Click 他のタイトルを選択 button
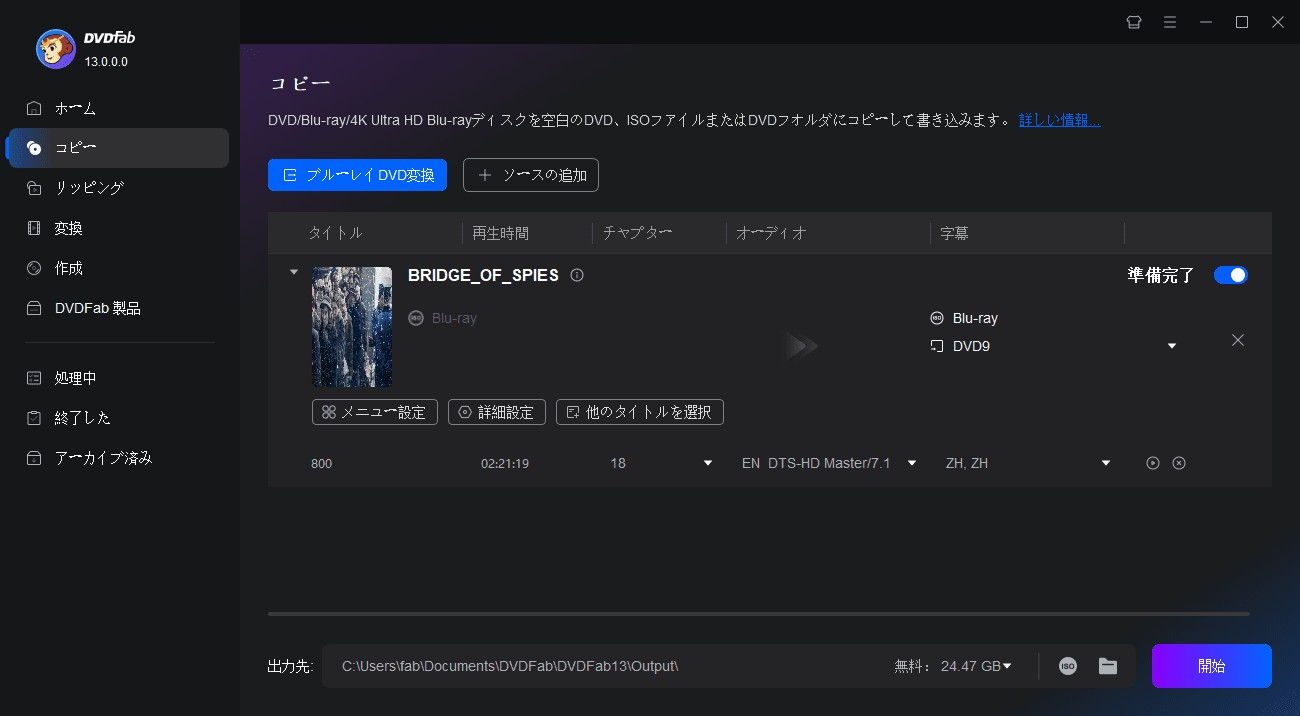This screenshot has height=716, width=1300. pos(640,412)
